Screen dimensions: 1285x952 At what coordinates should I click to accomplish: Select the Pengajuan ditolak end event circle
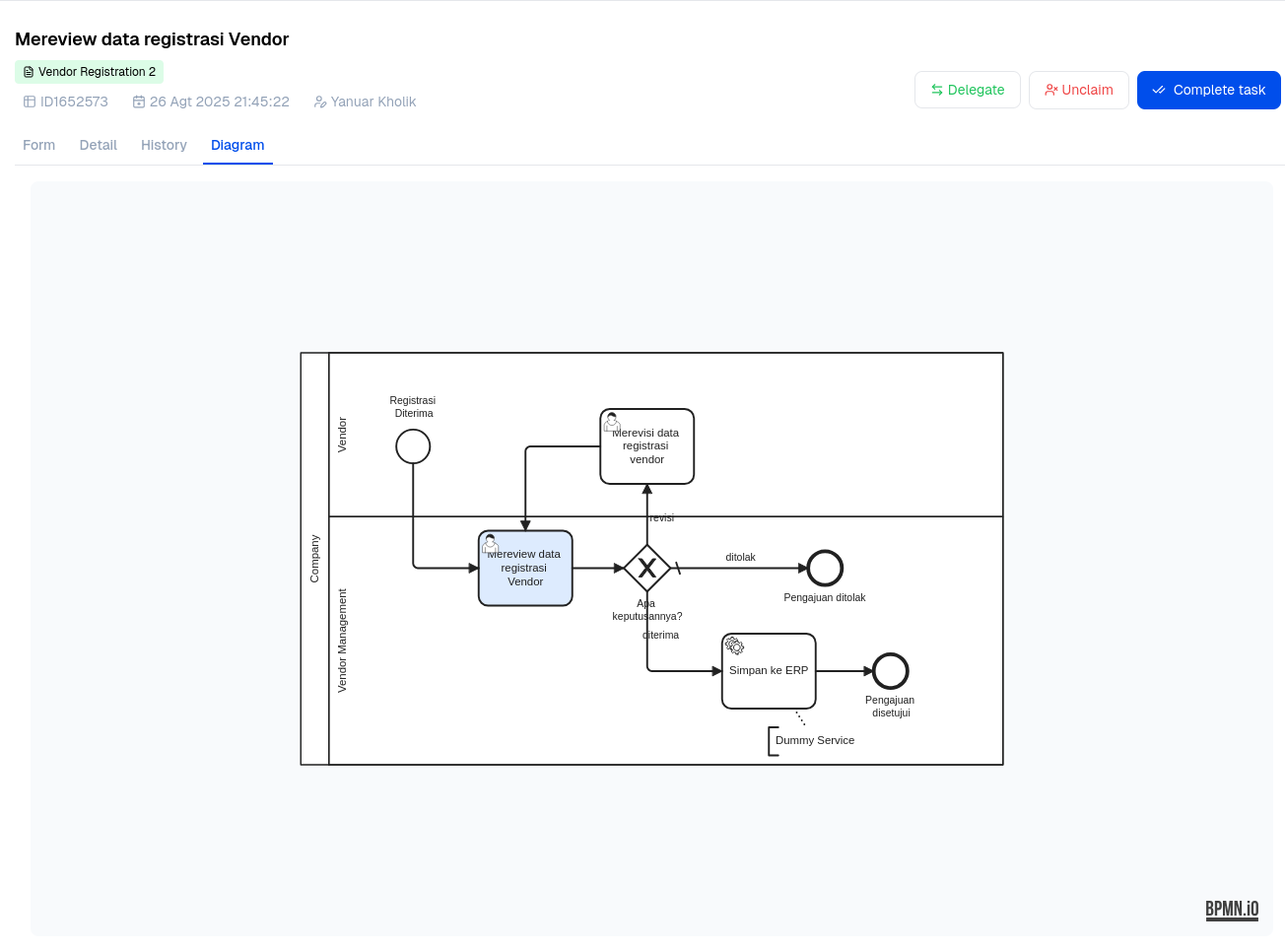pos(825,569)
